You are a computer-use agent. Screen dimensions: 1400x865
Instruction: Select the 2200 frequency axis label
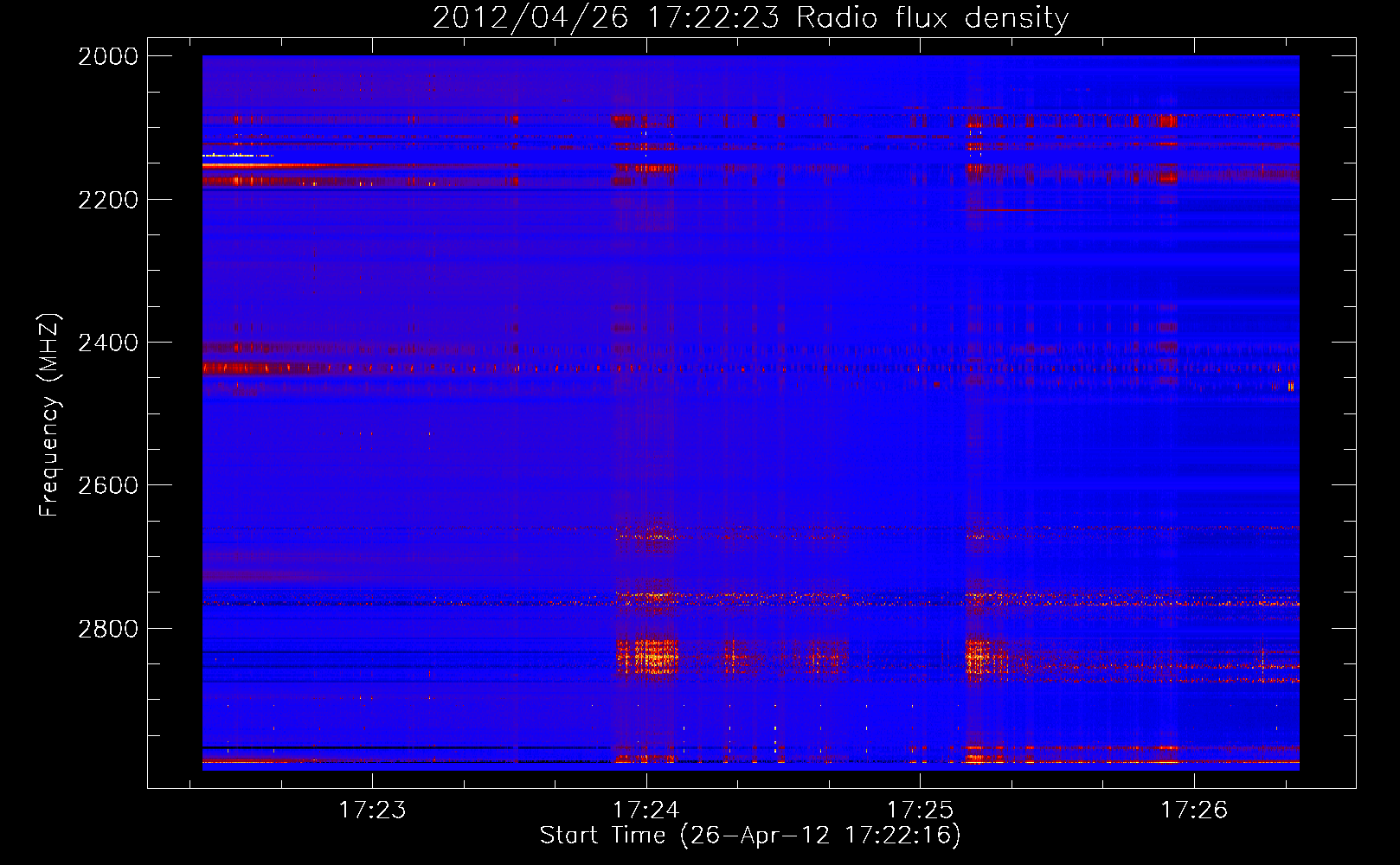[108, 200]
